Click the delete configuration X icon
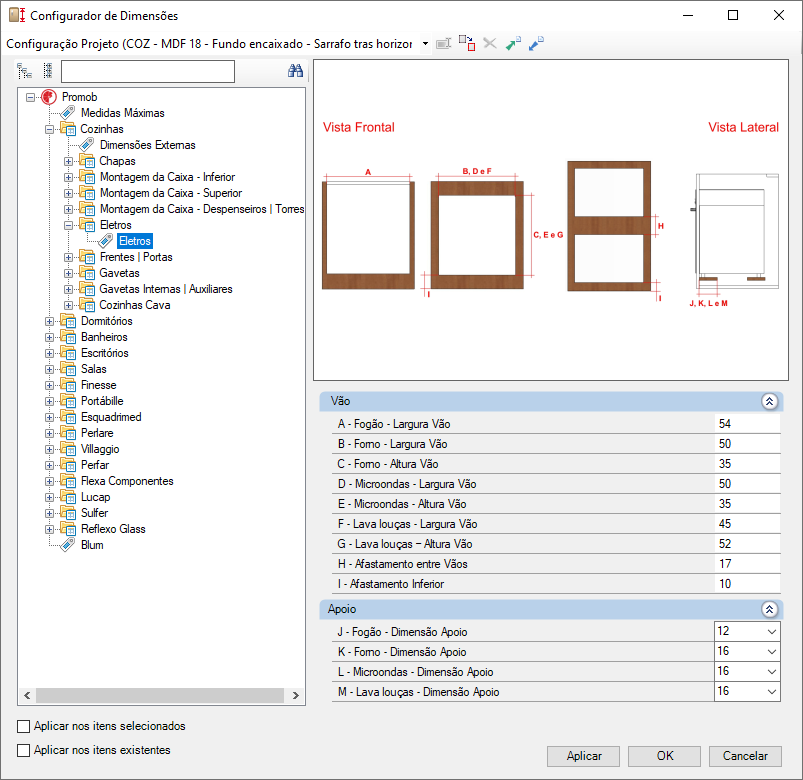The height and width of the screenshot is (780, 803). [490, 44]
